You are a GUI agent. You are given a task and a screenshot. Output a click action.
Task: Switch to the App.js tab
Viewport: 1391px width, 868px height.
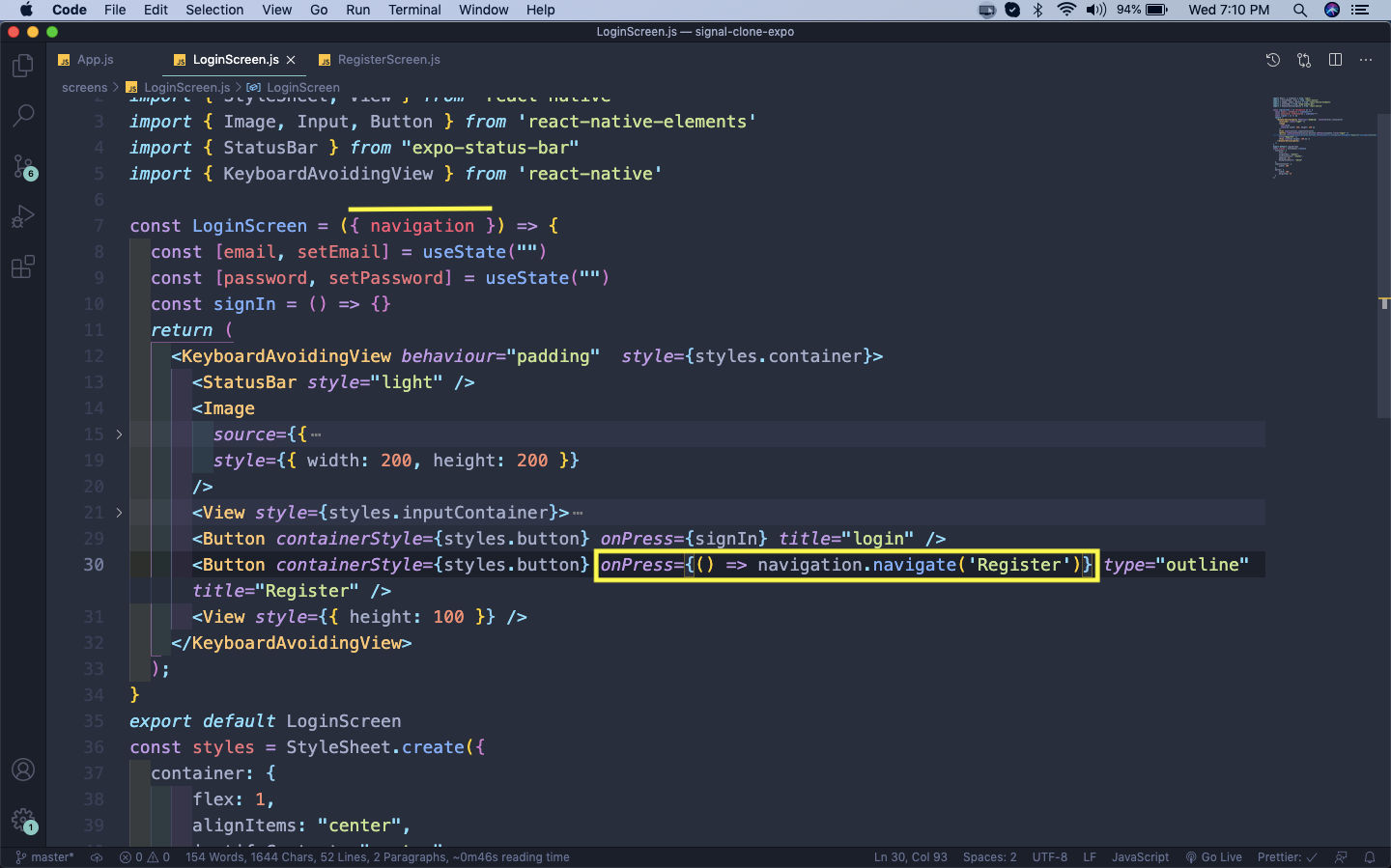pyautogui.click(x=86, y=60)
